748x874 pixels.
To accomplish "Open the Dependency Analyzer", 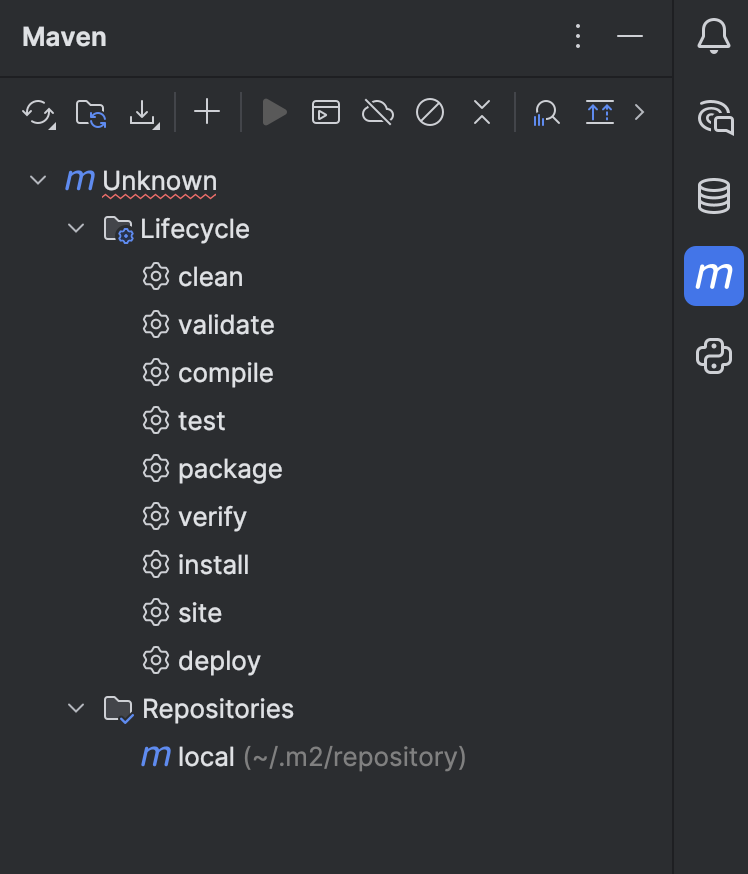I will point(546,112).
